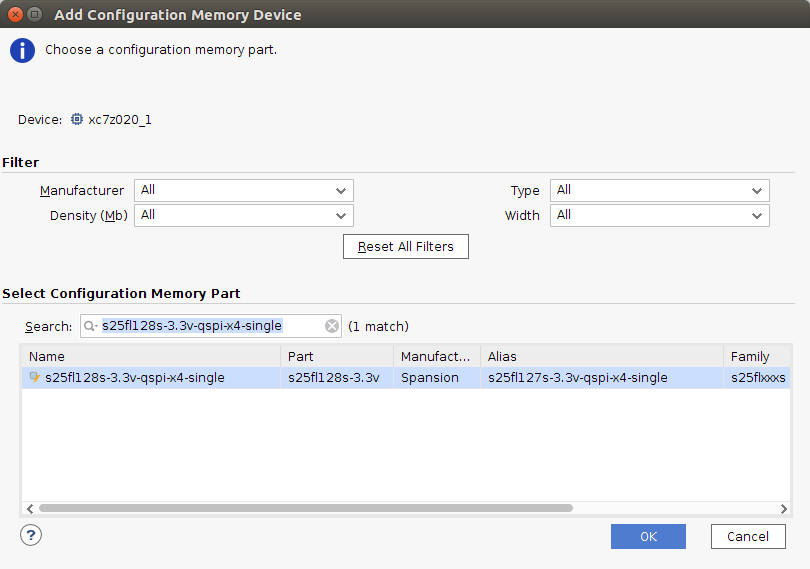Click the xc7z020_1 device name
This screenshot has height=569, width=810.
(x=120, y=120)
